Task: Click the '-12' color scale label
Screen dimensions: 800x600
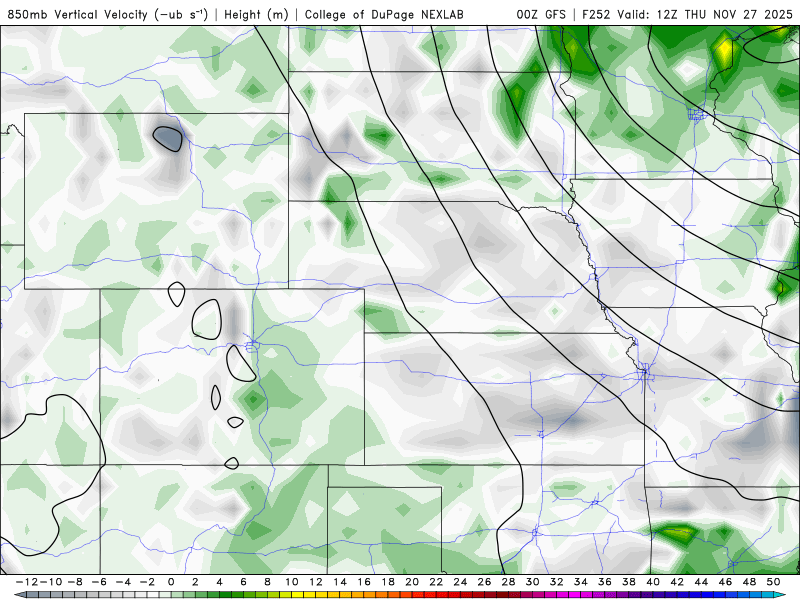Action: (27, 582)
